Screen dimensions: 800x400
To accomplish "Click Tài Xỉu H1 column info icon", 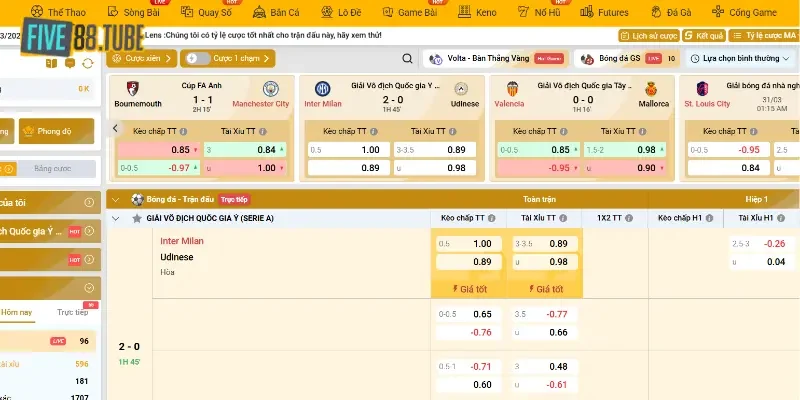I will (779, 218).
